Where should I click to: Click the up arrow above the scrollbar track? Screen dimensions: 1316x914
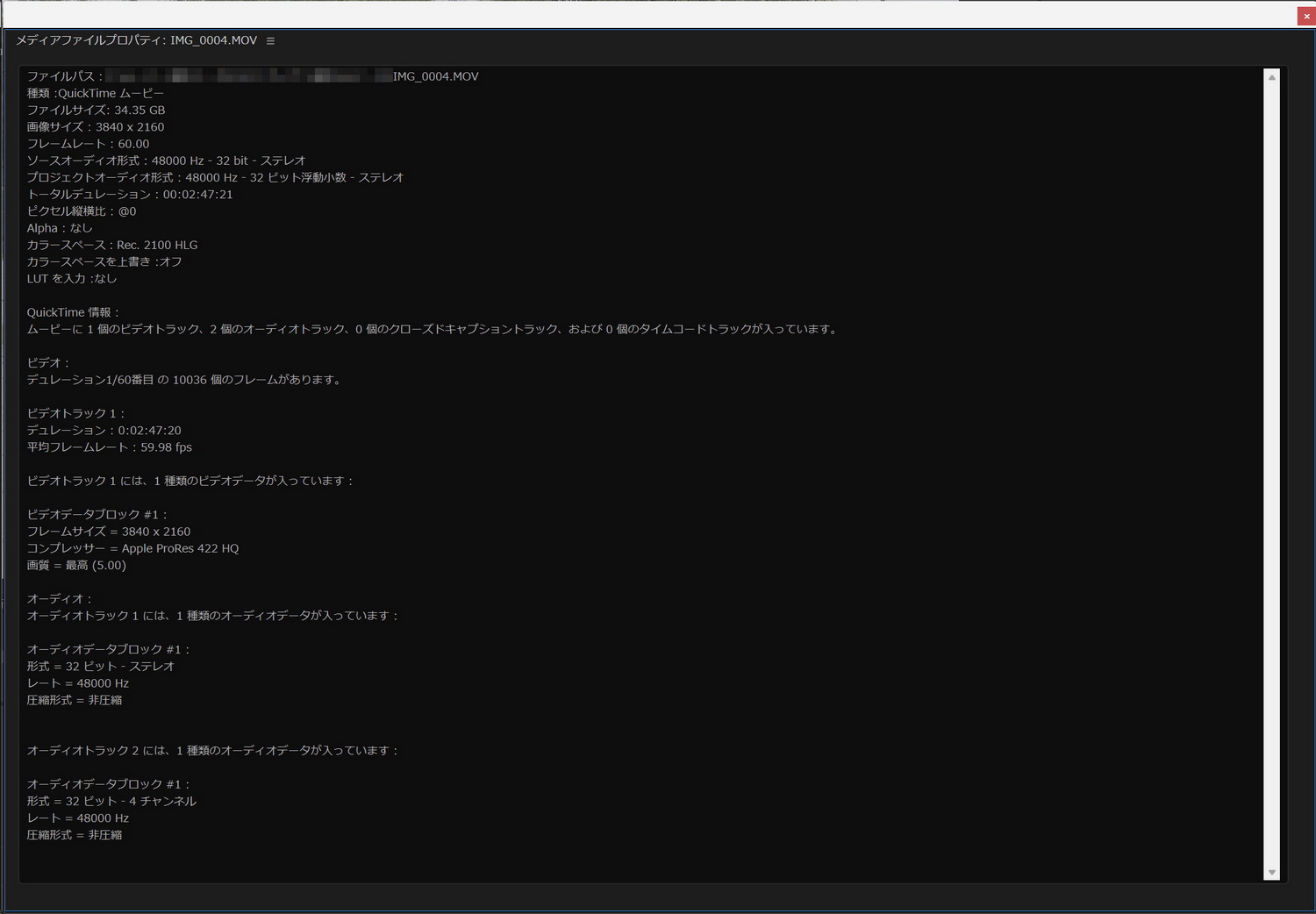[x=1271, y=76]
